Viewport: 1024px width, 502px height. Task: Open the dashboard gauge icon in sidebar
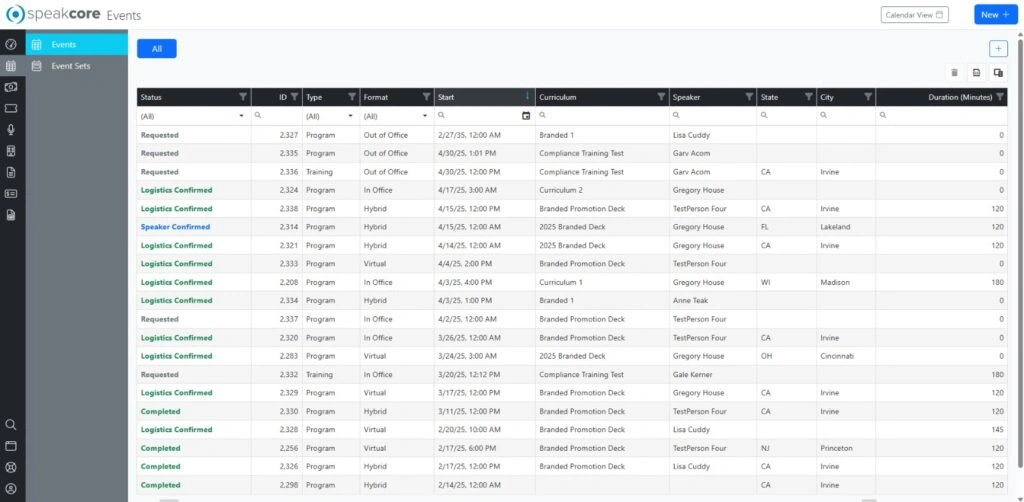tap(11, 44)
